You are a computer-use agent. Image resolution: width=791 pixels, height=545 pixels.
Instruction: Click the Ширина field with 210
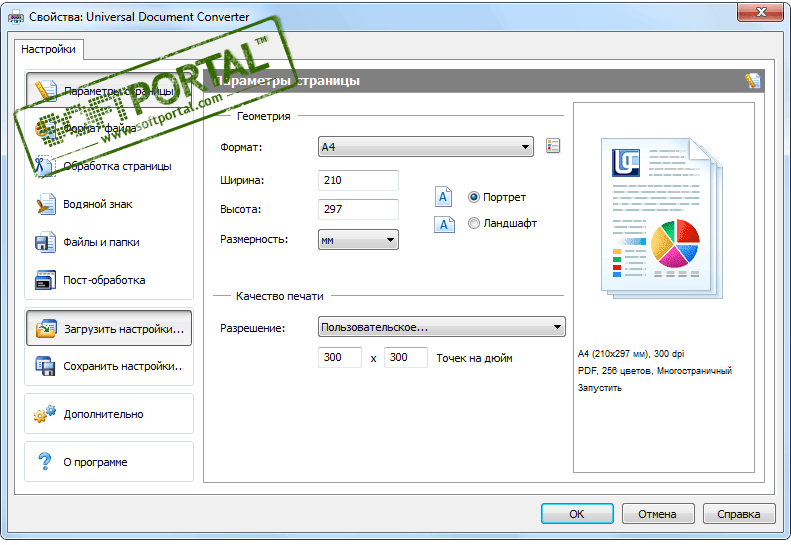pos(358,180)
